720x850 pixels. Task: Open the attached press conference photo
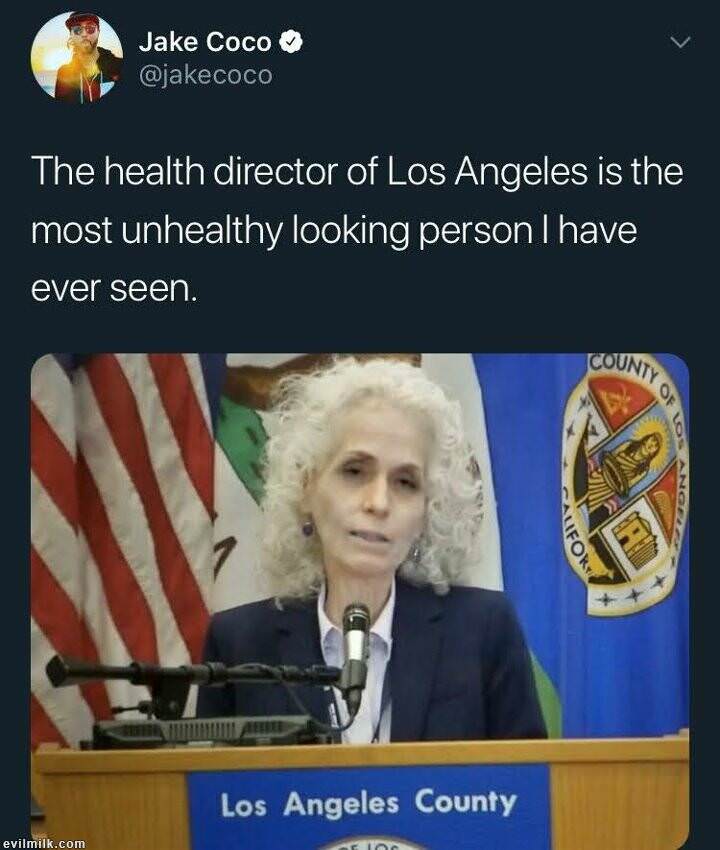tap(360, 602)
